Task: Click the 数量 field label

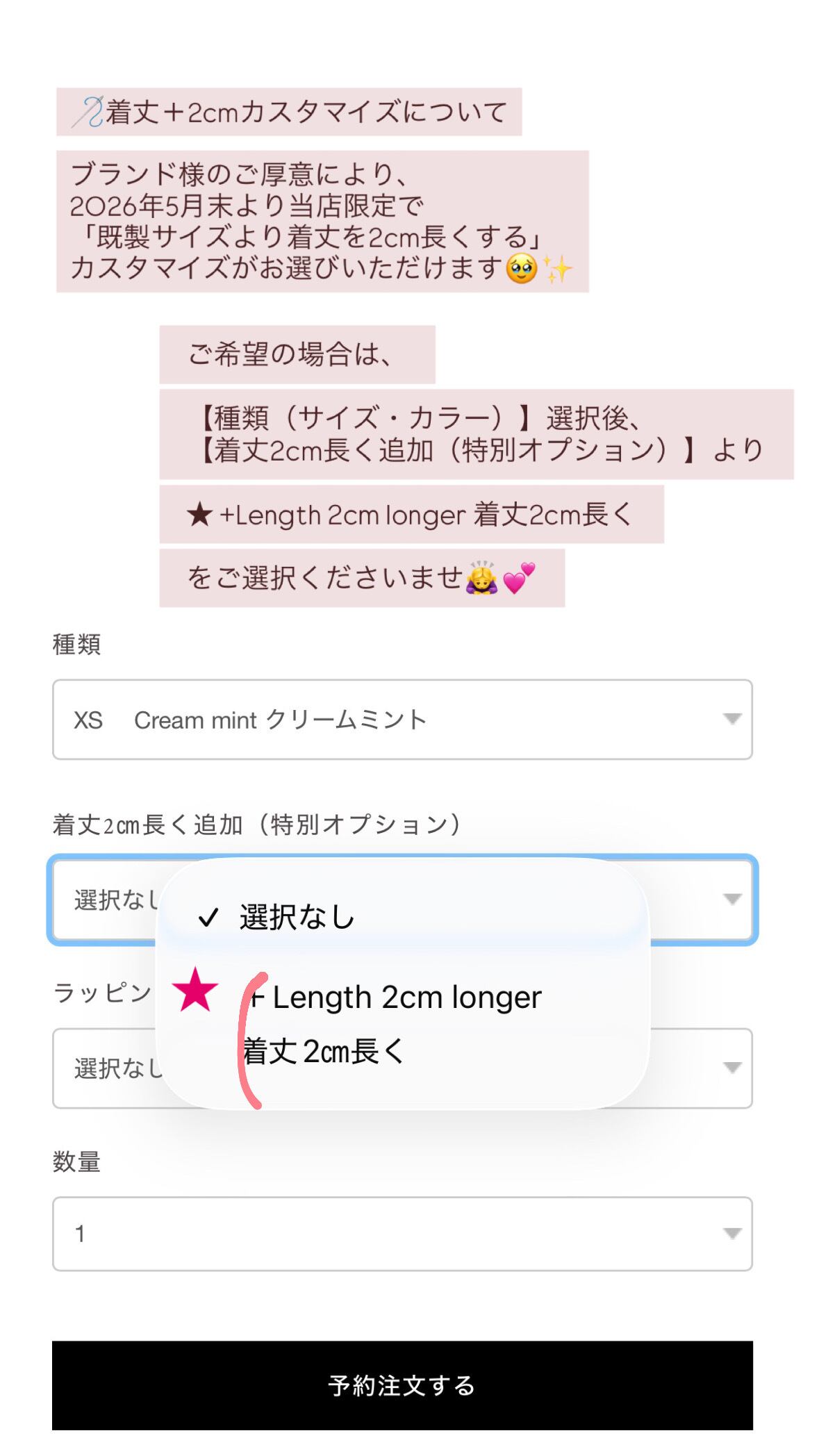Action: point(76,1161)
